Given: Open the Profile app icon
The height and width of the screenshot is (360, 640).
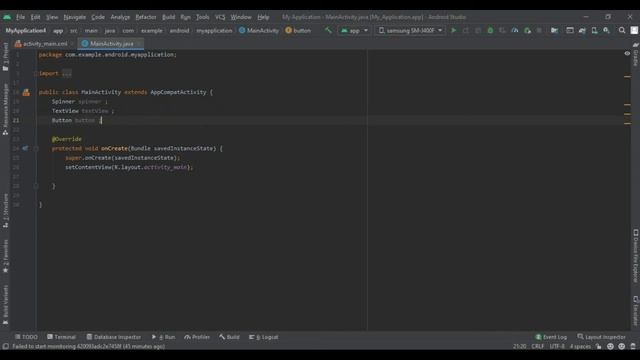Looking at the screenshot, I should (515, 30).
